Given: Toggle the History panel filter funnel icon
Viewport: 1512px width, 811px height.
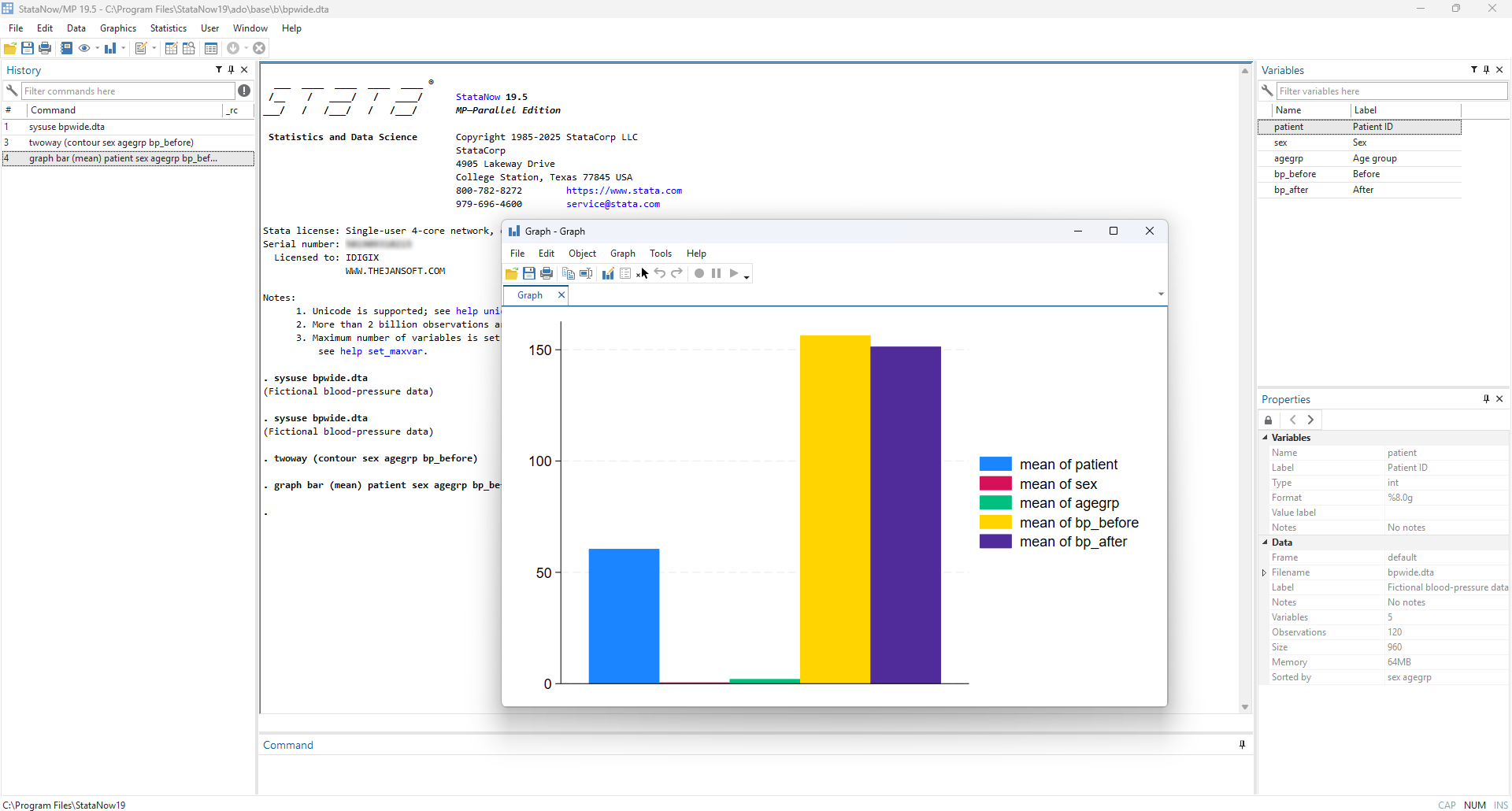Looking at the screenshot, I should [x=219, y=70].
